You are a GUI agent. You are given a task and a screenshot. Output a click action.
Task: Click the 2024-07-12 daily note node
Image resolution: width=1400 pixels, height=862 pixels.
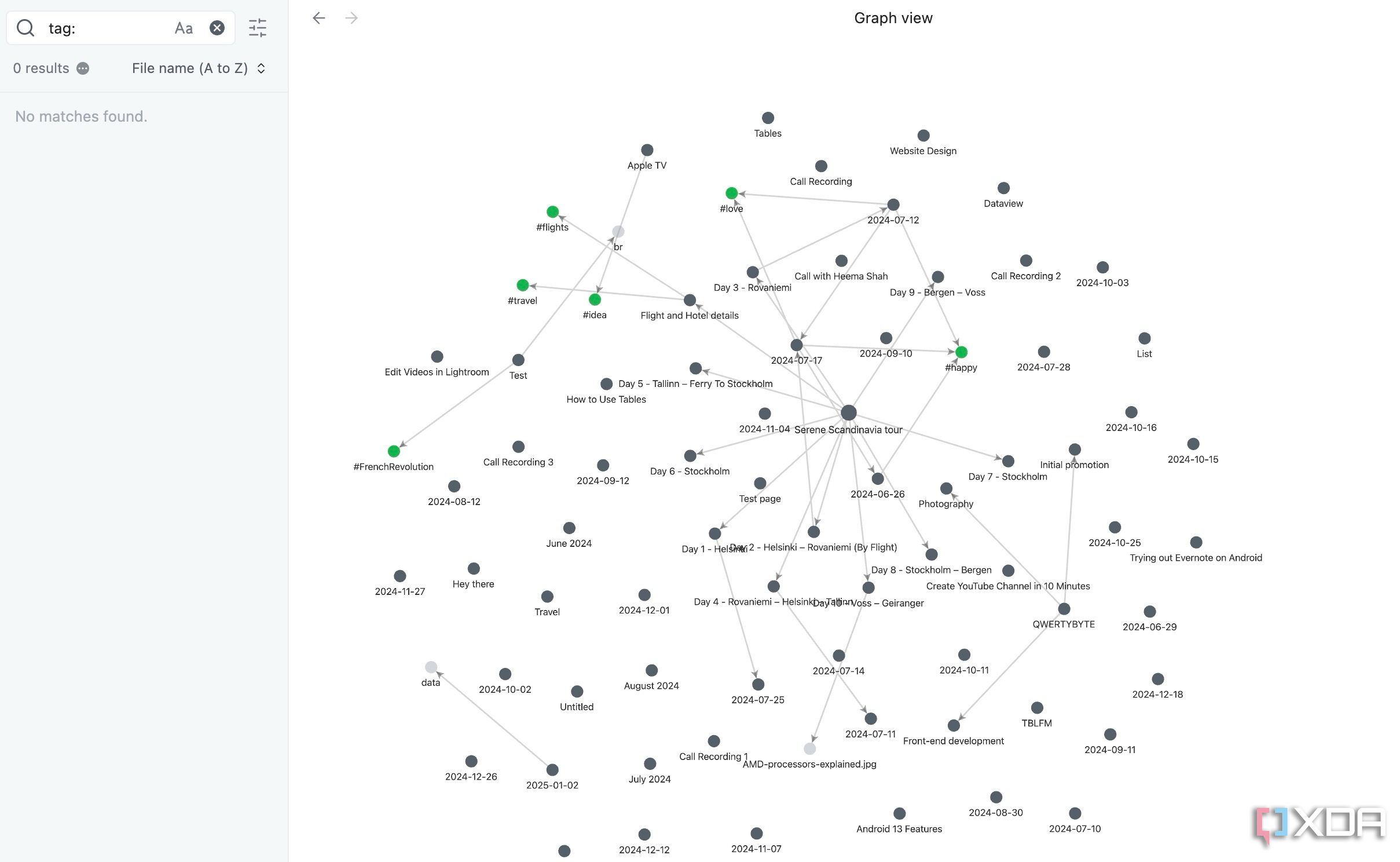pos(893,204)
